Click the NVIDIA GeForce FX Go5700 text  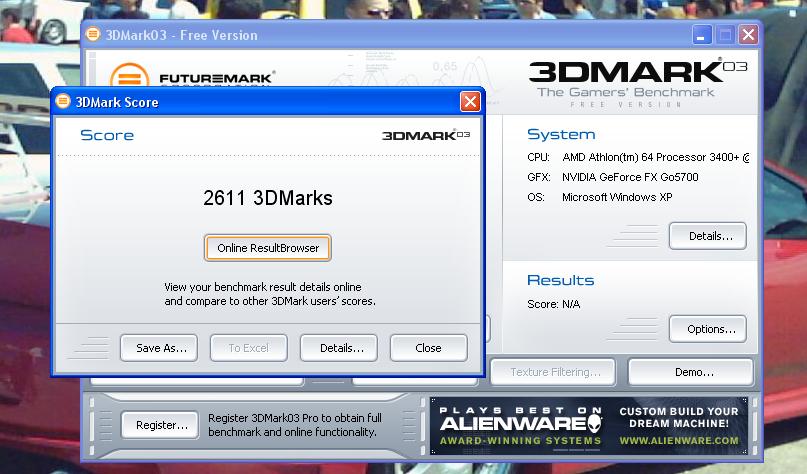(630, 177)
